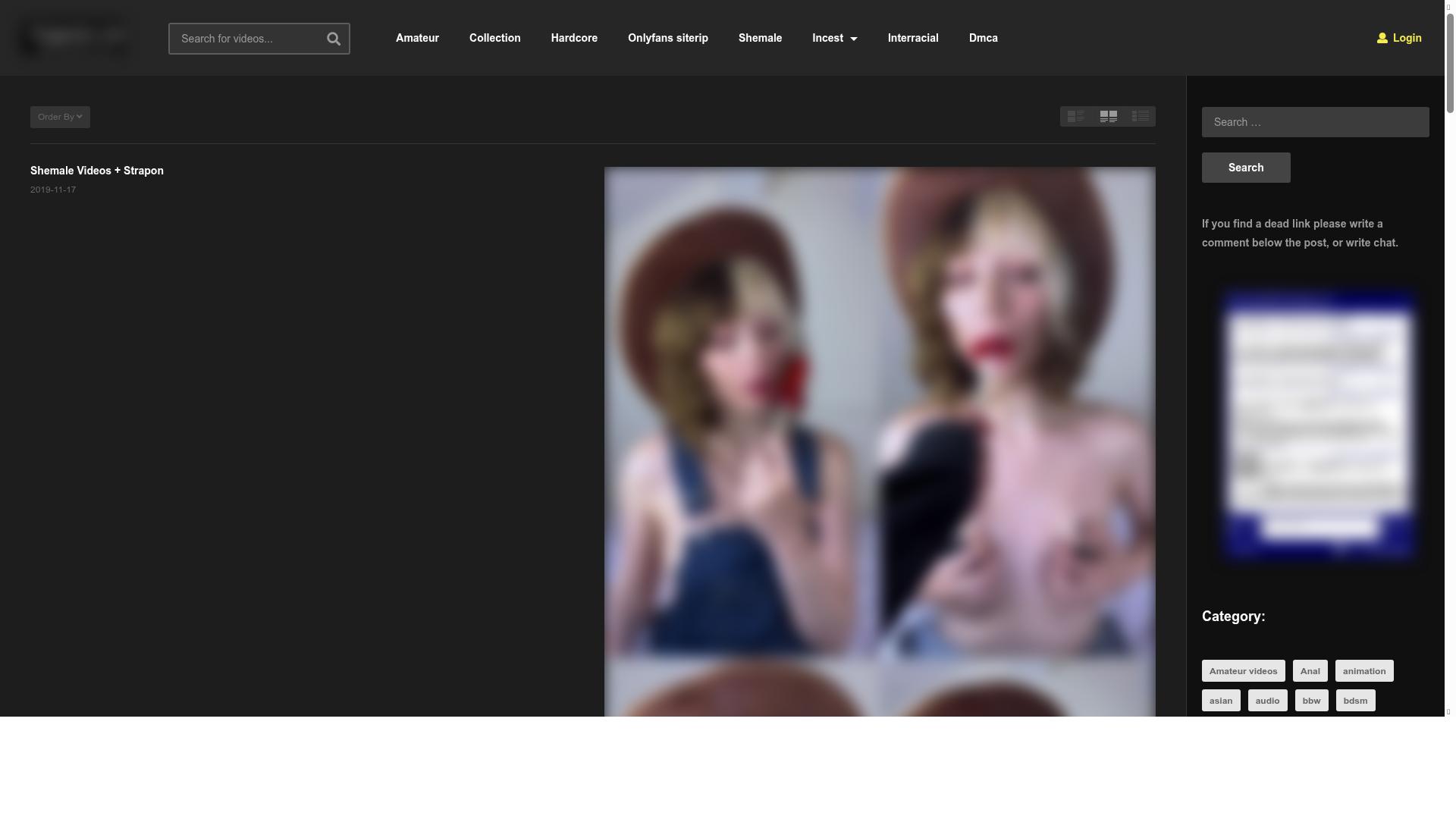This screenshot has height=819, width=1456.
Task: Focus the 'Search for videos...' field
Action: coord(246,39)
